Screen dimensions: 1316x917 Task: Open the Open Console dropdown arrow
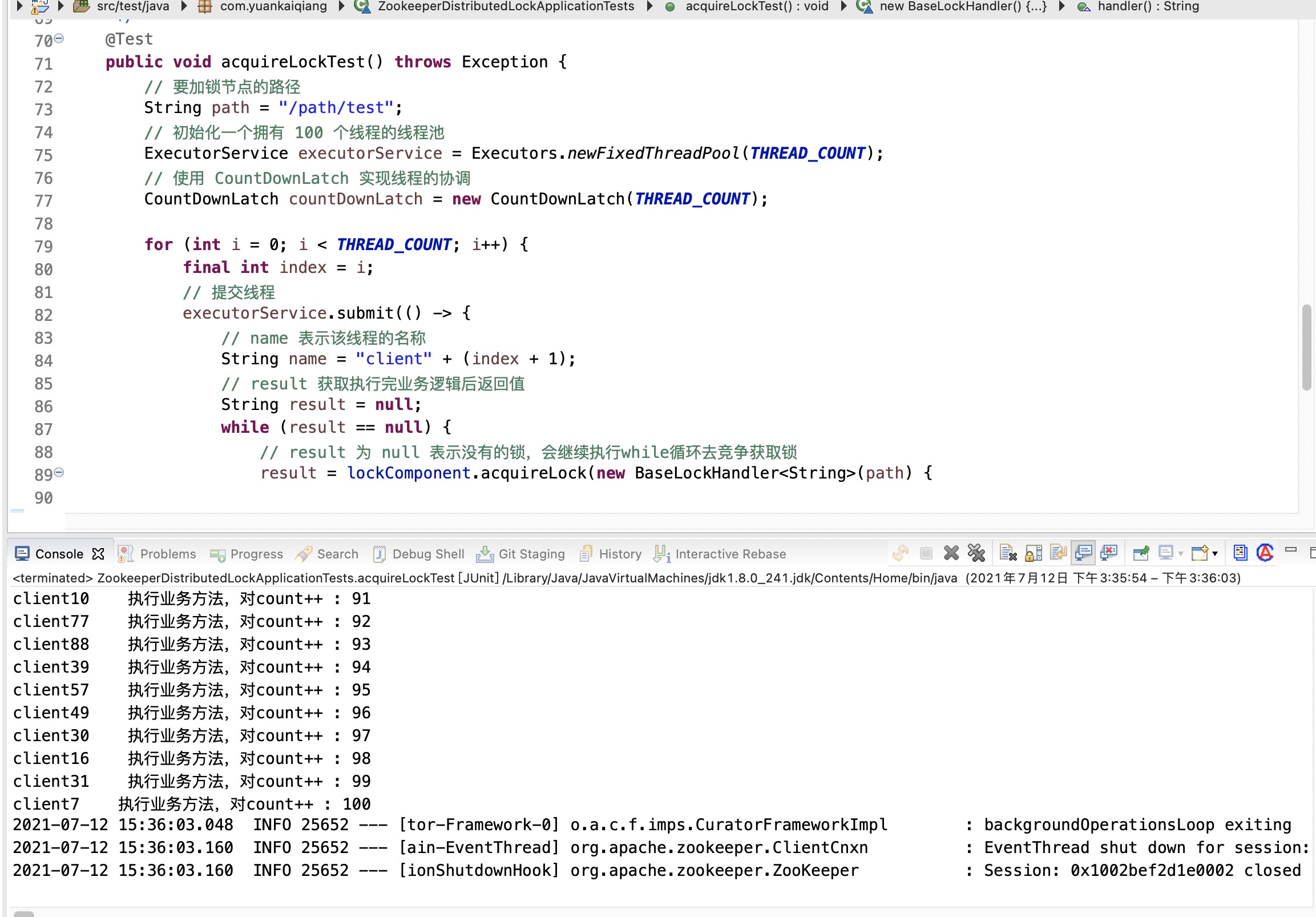coord(1215,554)
